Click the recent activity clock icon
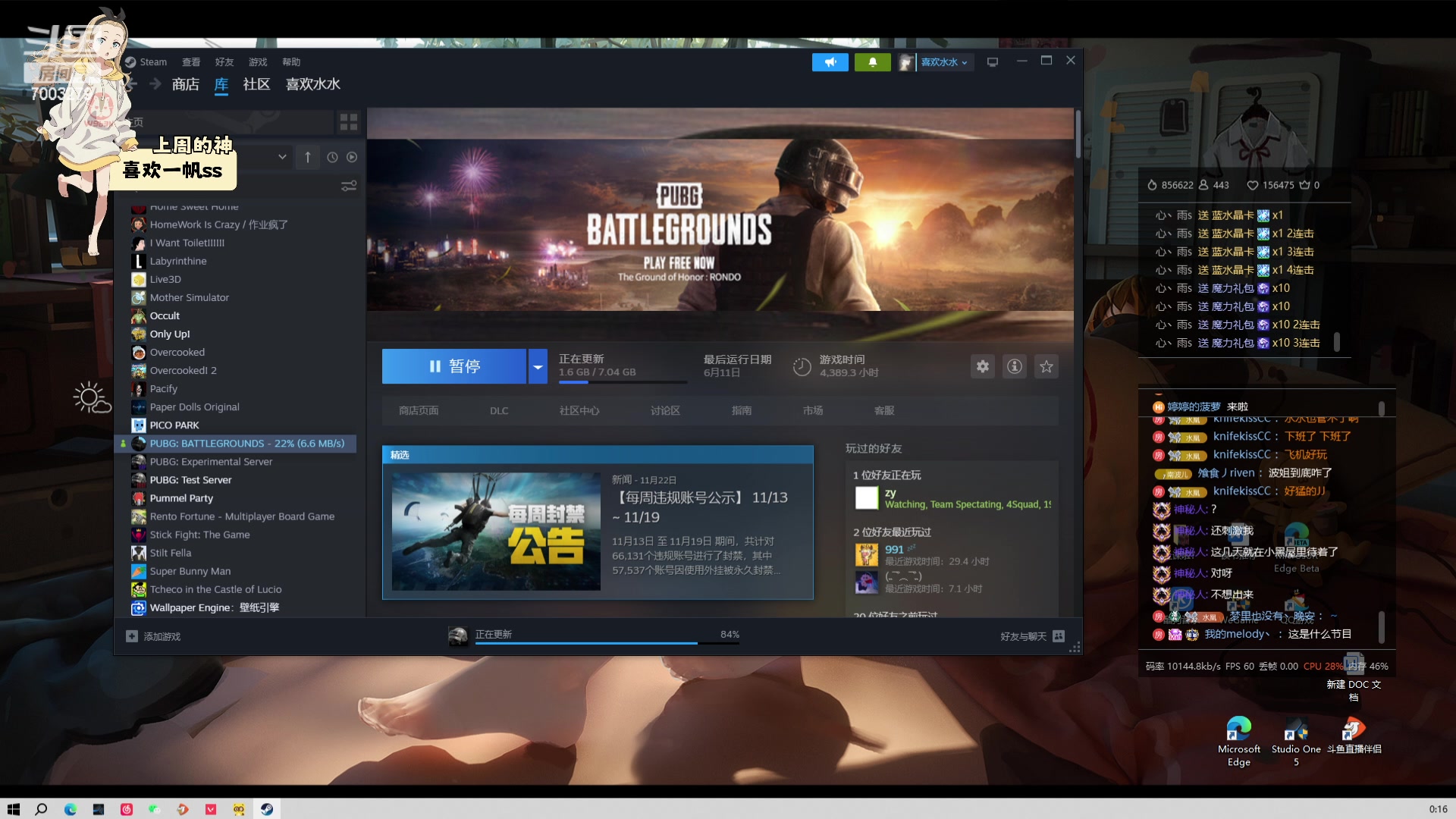This screenshot has width=1456, height=819. [332, 157]
